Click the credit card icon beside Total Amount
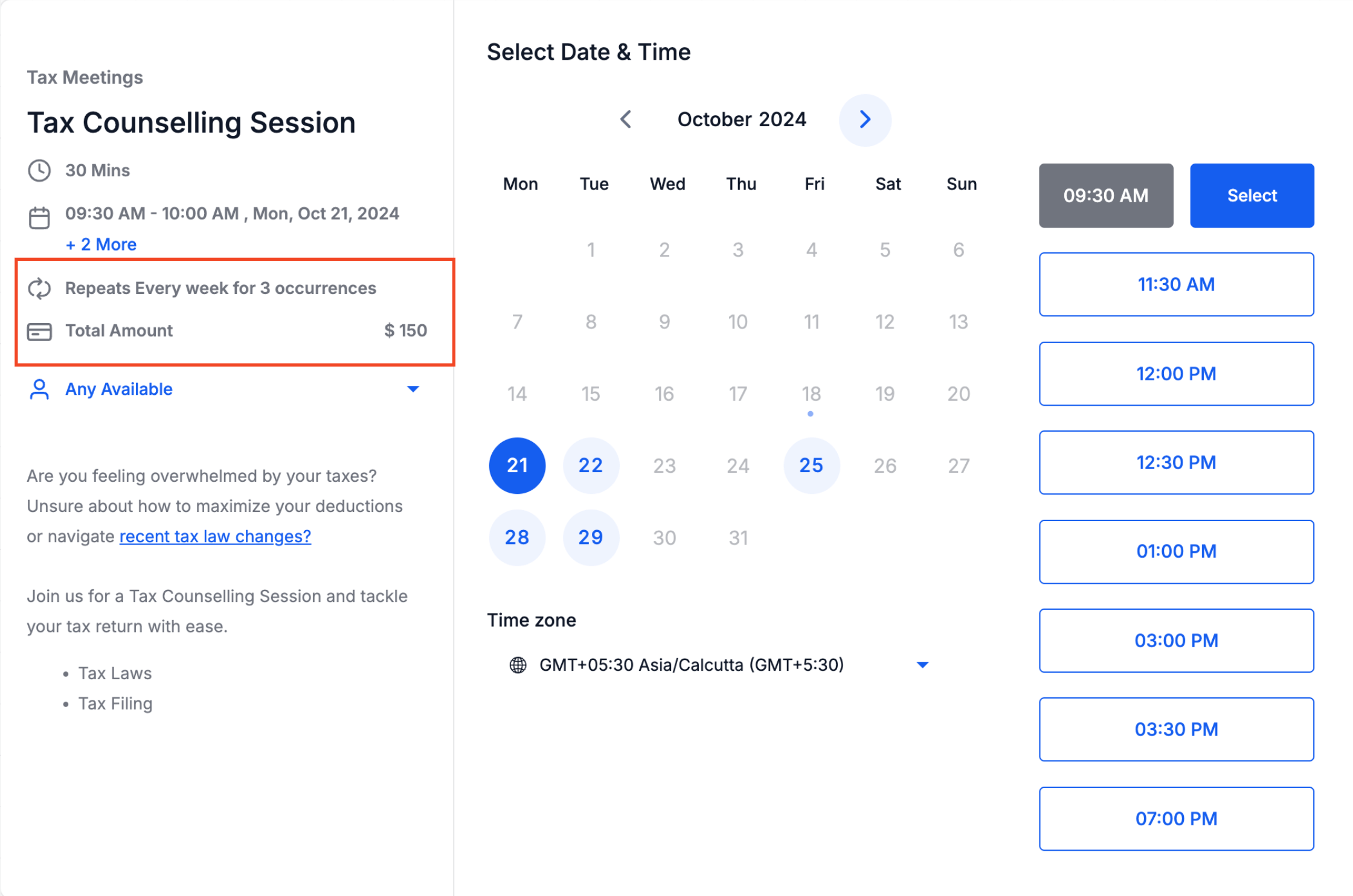The height and width of the screenshot is (896, 1353). coord(39,331)
